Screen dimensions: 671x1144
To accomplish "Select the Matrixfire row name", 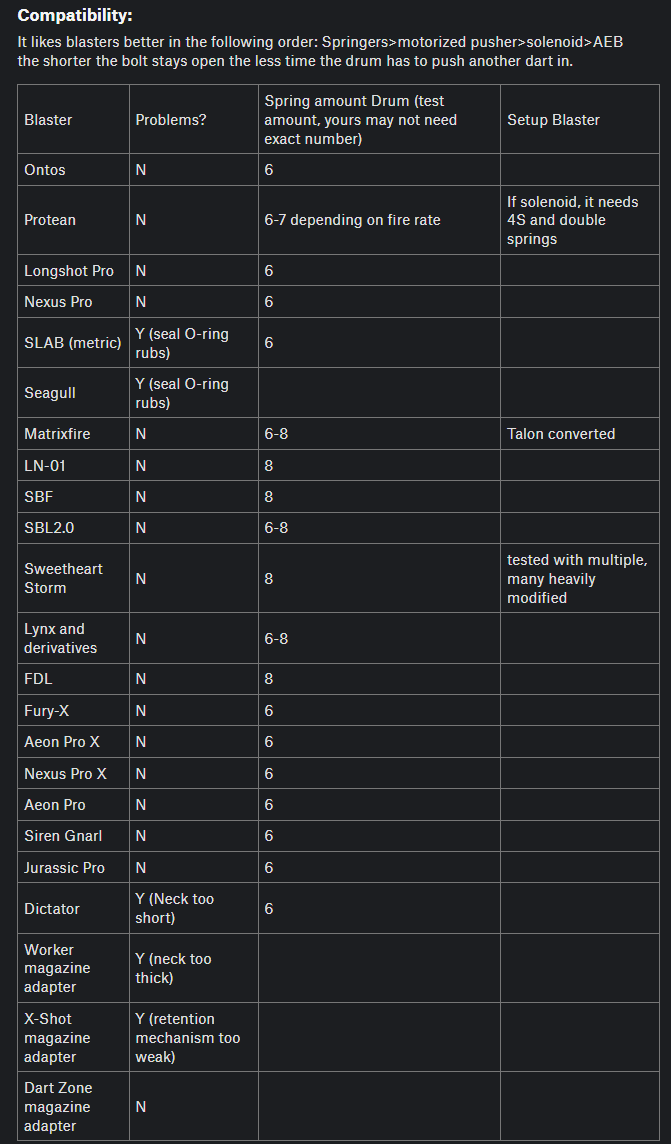I will (x=59, y=434).
